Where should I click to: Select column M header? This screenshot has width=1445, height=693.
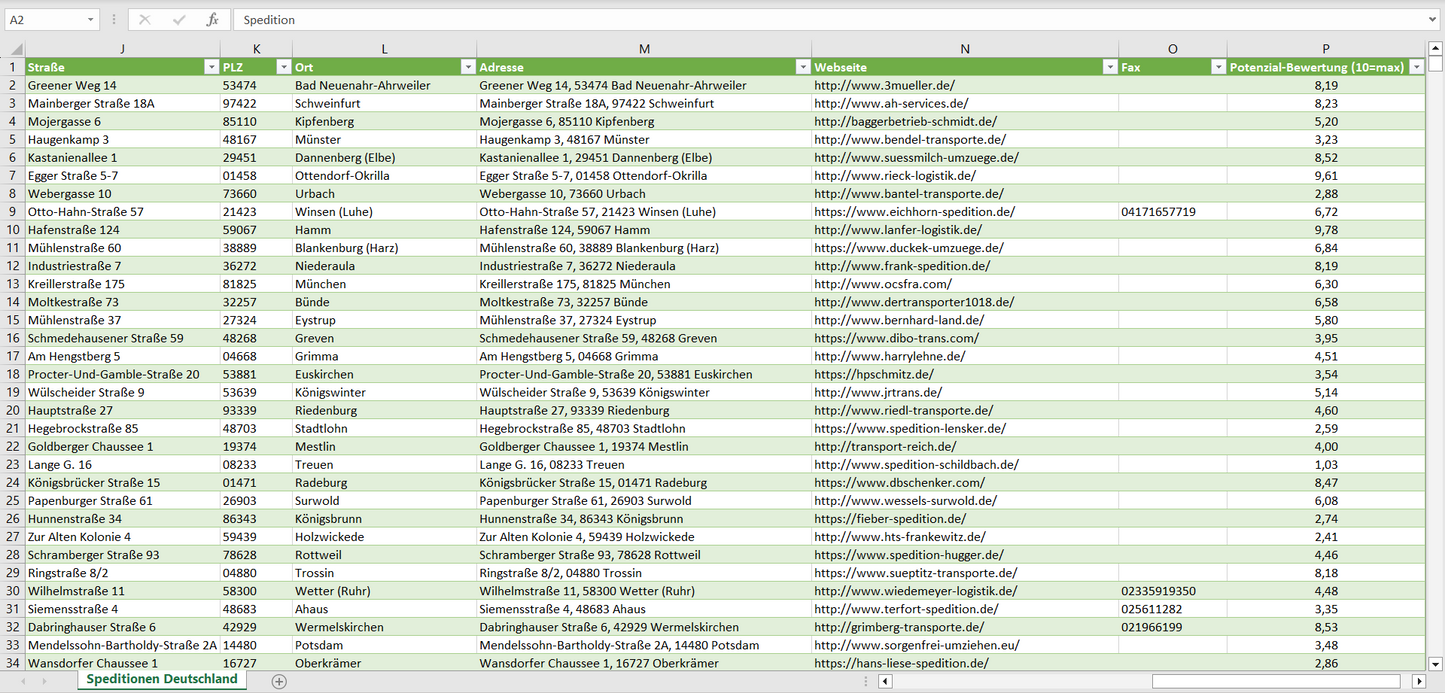(x=643, y=49)
